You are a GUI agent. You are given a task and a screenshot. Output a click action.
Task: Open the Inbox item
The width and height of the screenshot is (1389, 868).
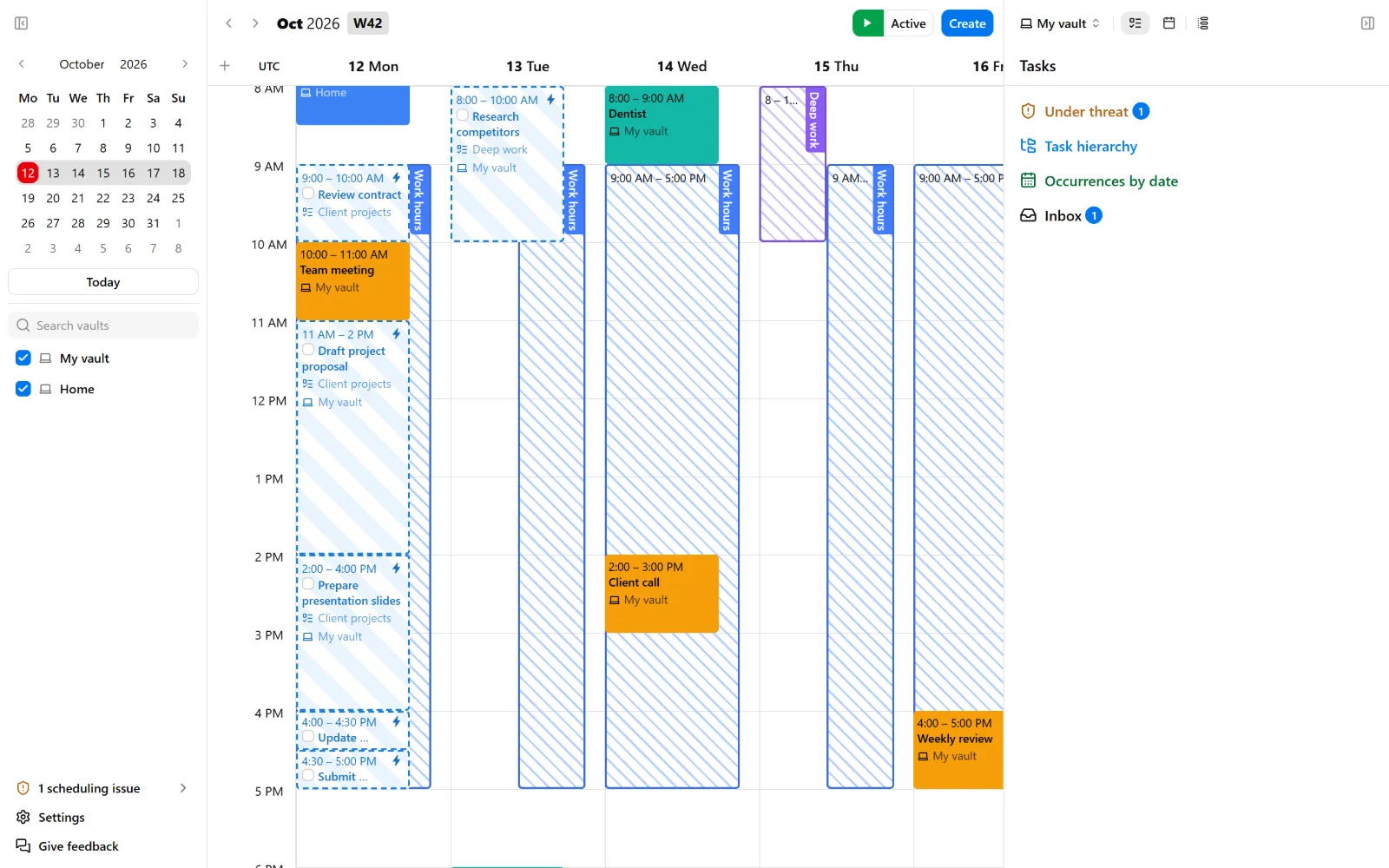pyautogui.click(x=1061, y=215)
